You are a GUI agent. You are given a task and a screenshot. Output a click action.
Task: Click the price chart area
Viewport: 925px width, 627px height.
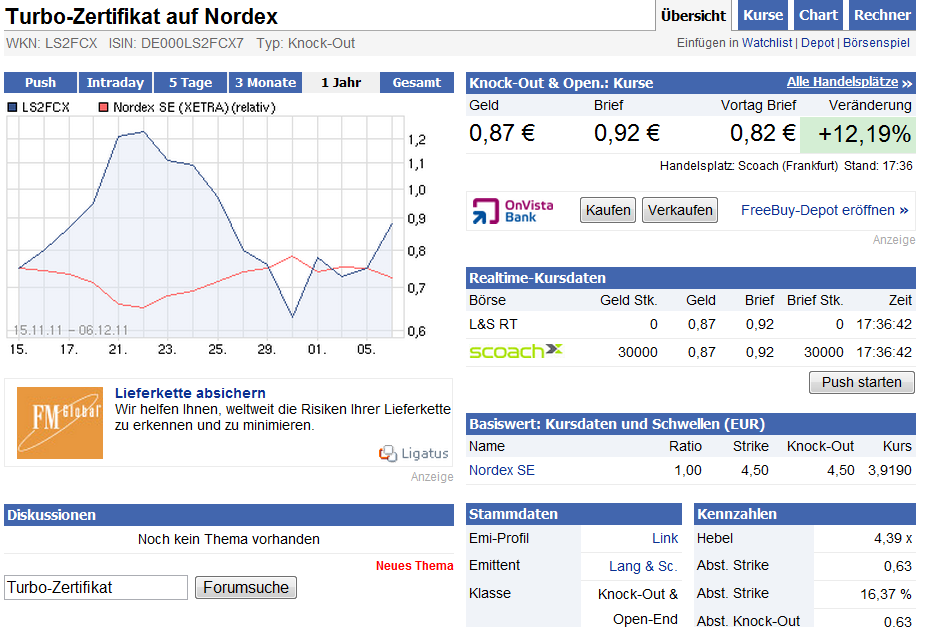[205, 227]
